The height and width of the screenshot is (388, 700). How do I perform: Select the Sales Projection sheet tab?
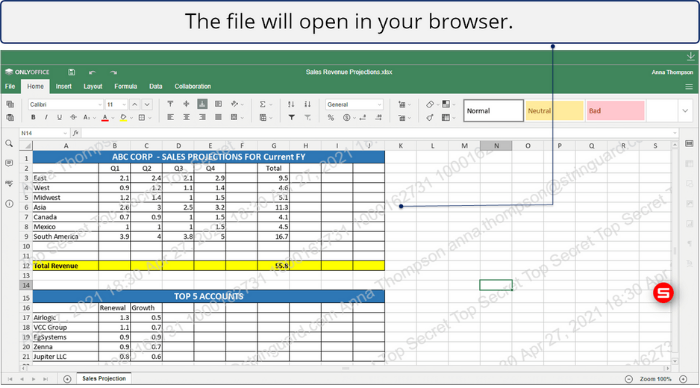click(104, 379)
